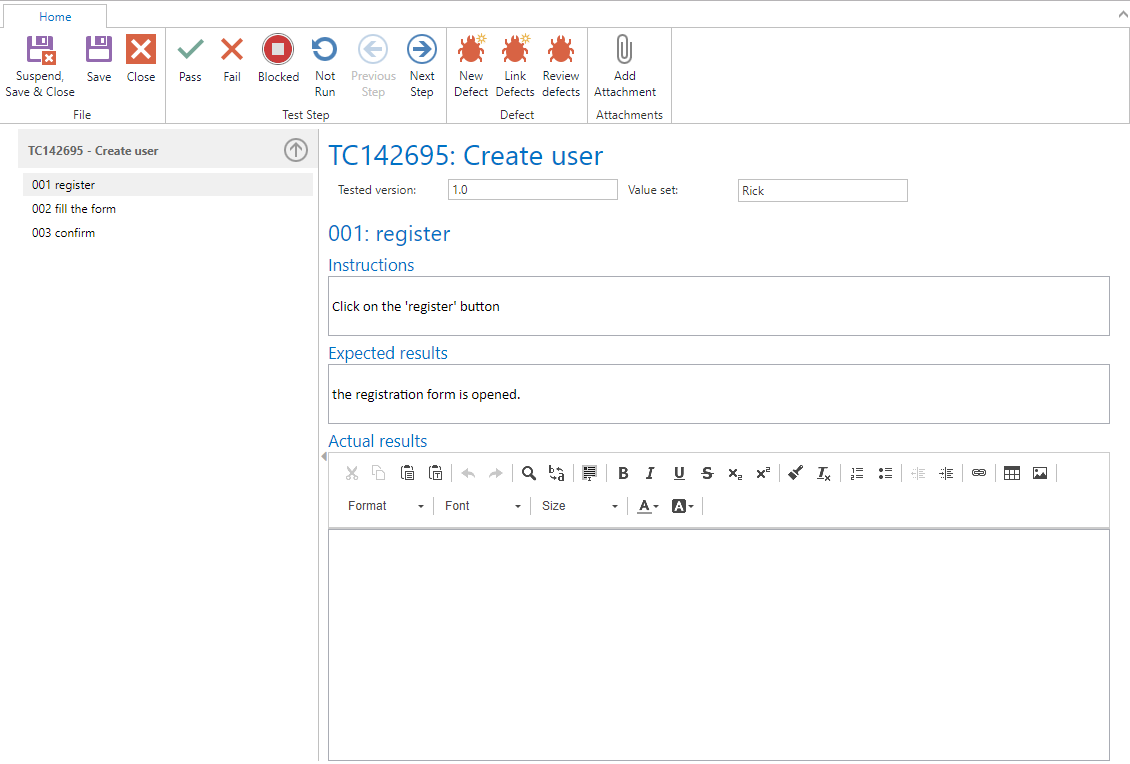Mark the test step as Pass
Screen dimensions: 1130x764
(x=190, y=59)
